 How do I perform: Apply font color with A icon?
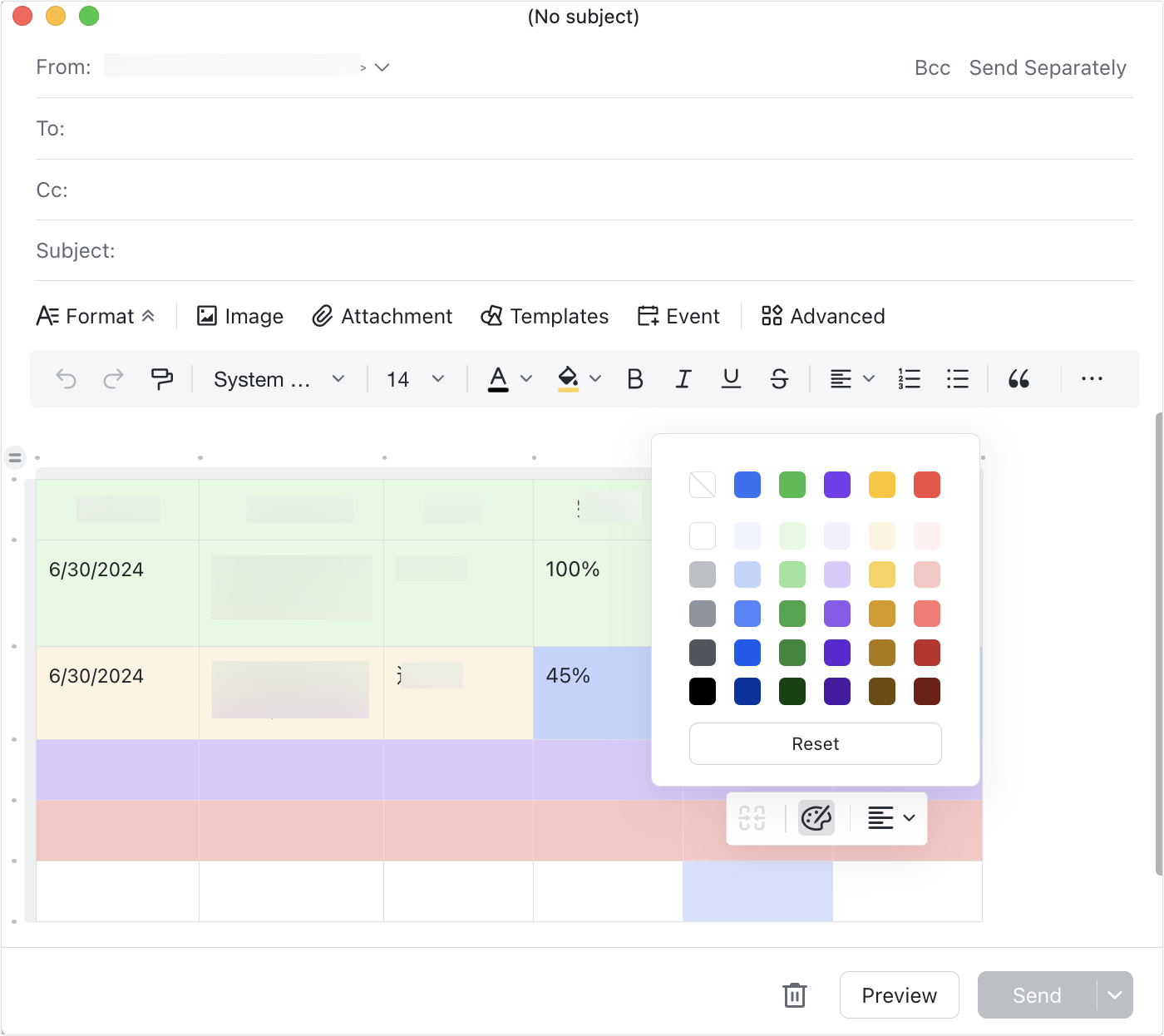(498, 379)
